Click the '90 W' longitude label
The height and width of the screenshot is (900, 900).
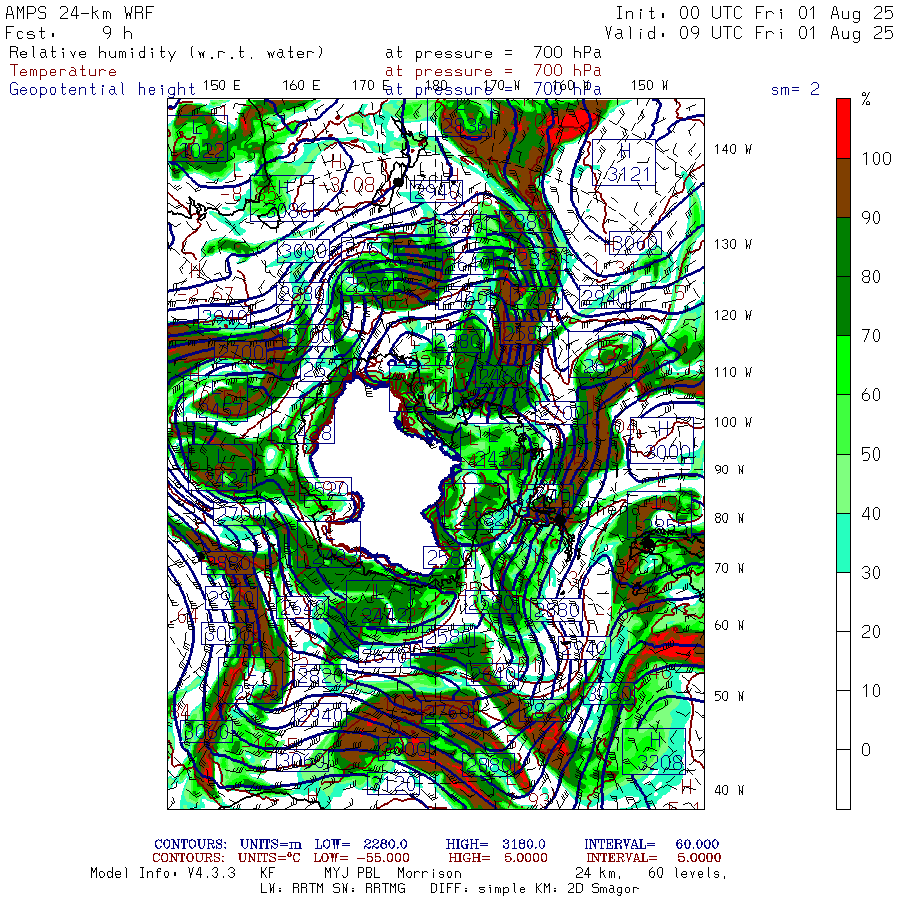(729, 470)
